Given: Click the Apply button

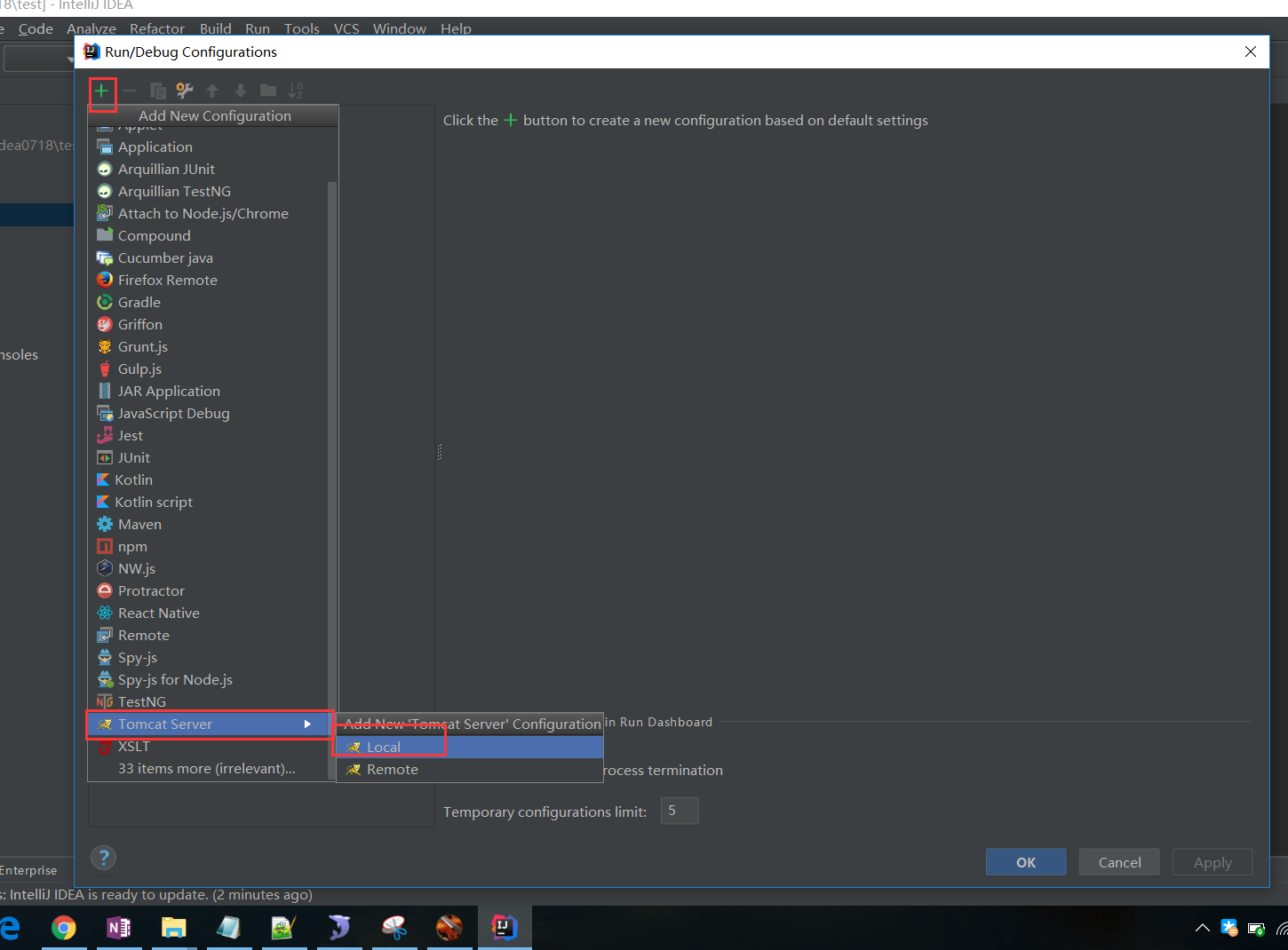Looking at the screenshot, I should pyautogui.click(x=1212, y=862).
